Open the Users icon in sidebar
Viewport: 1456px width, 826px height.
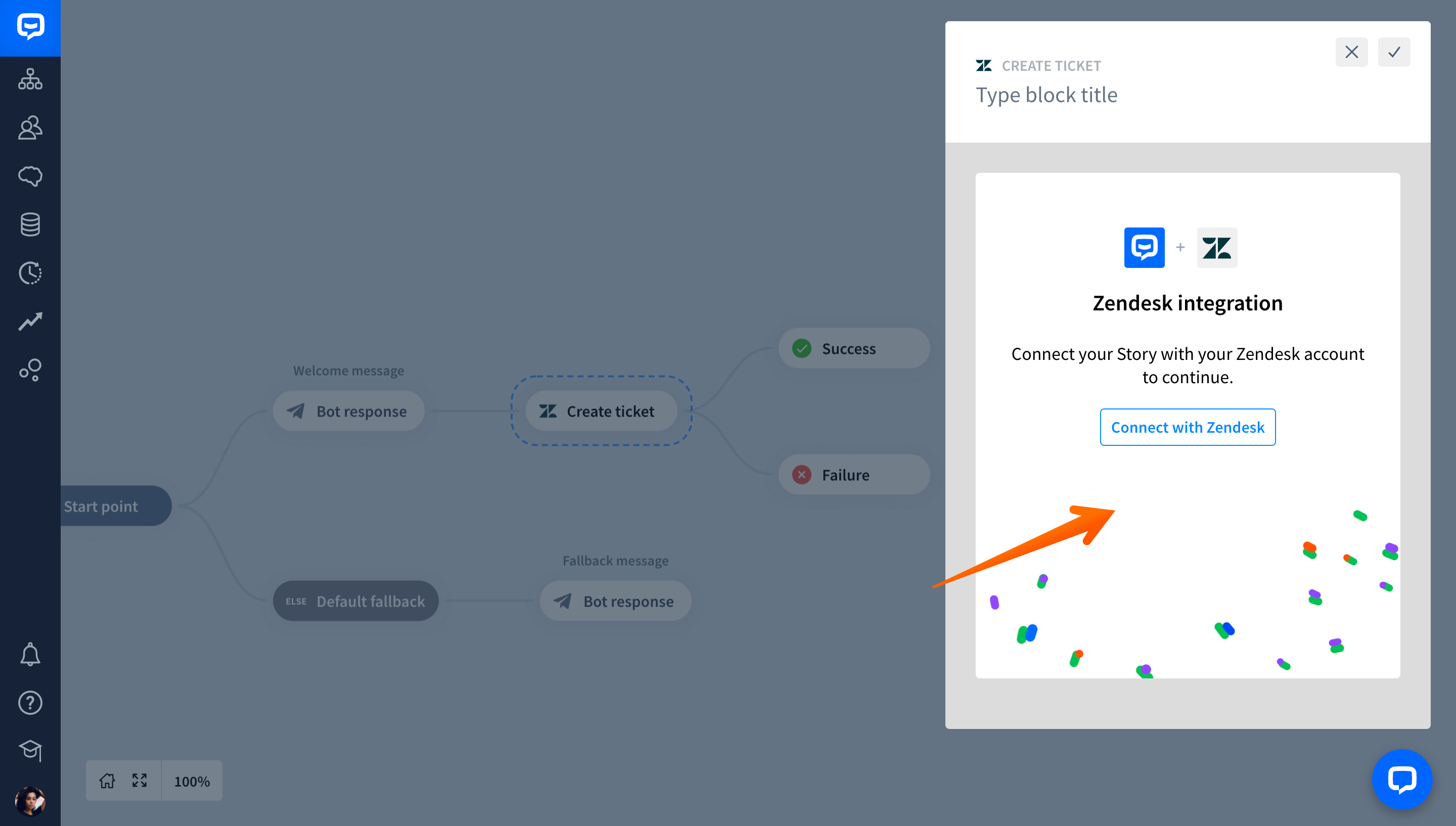point(30,128)
